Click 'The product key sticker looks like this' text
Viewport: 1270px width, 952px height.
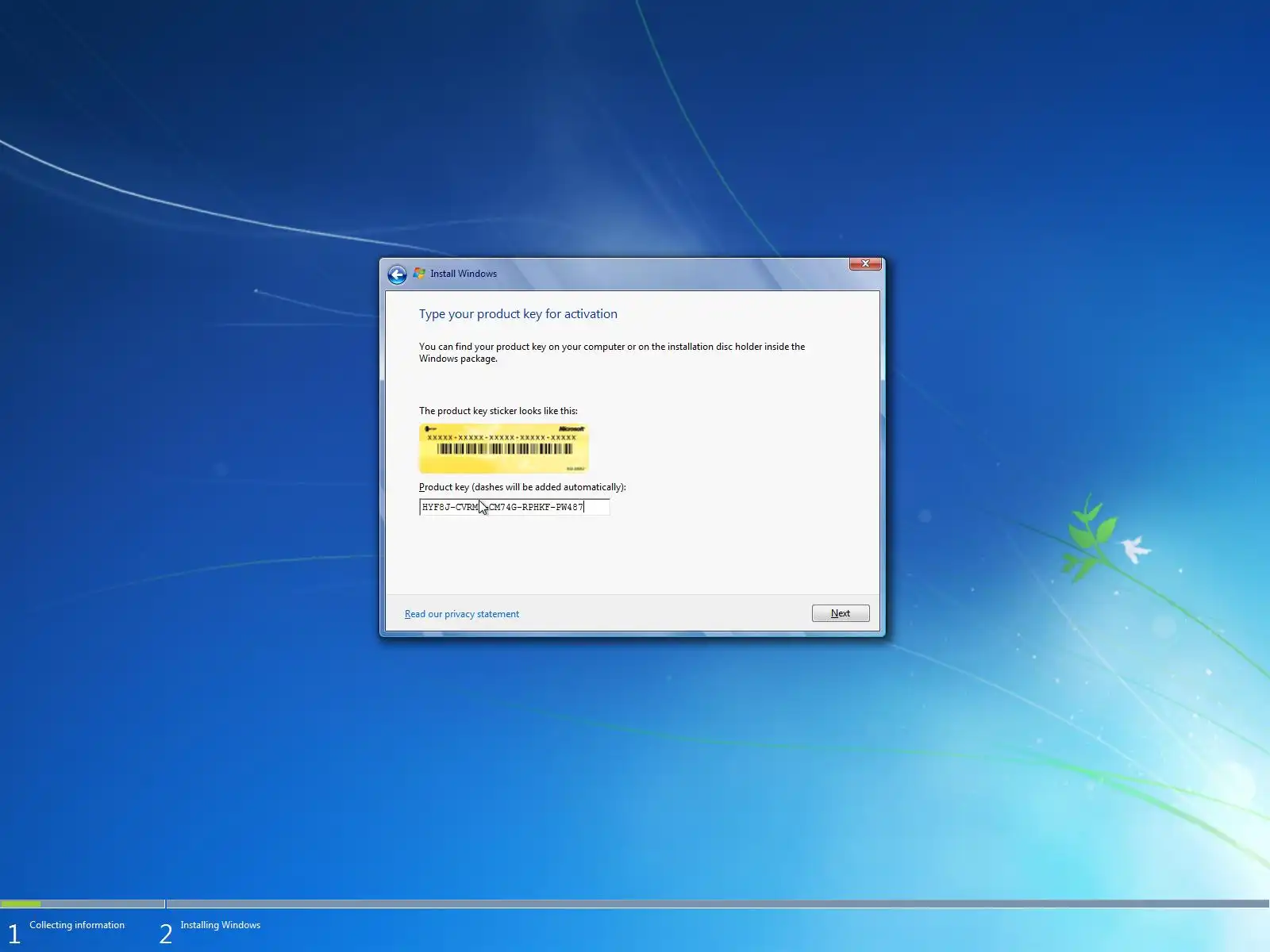498,411
